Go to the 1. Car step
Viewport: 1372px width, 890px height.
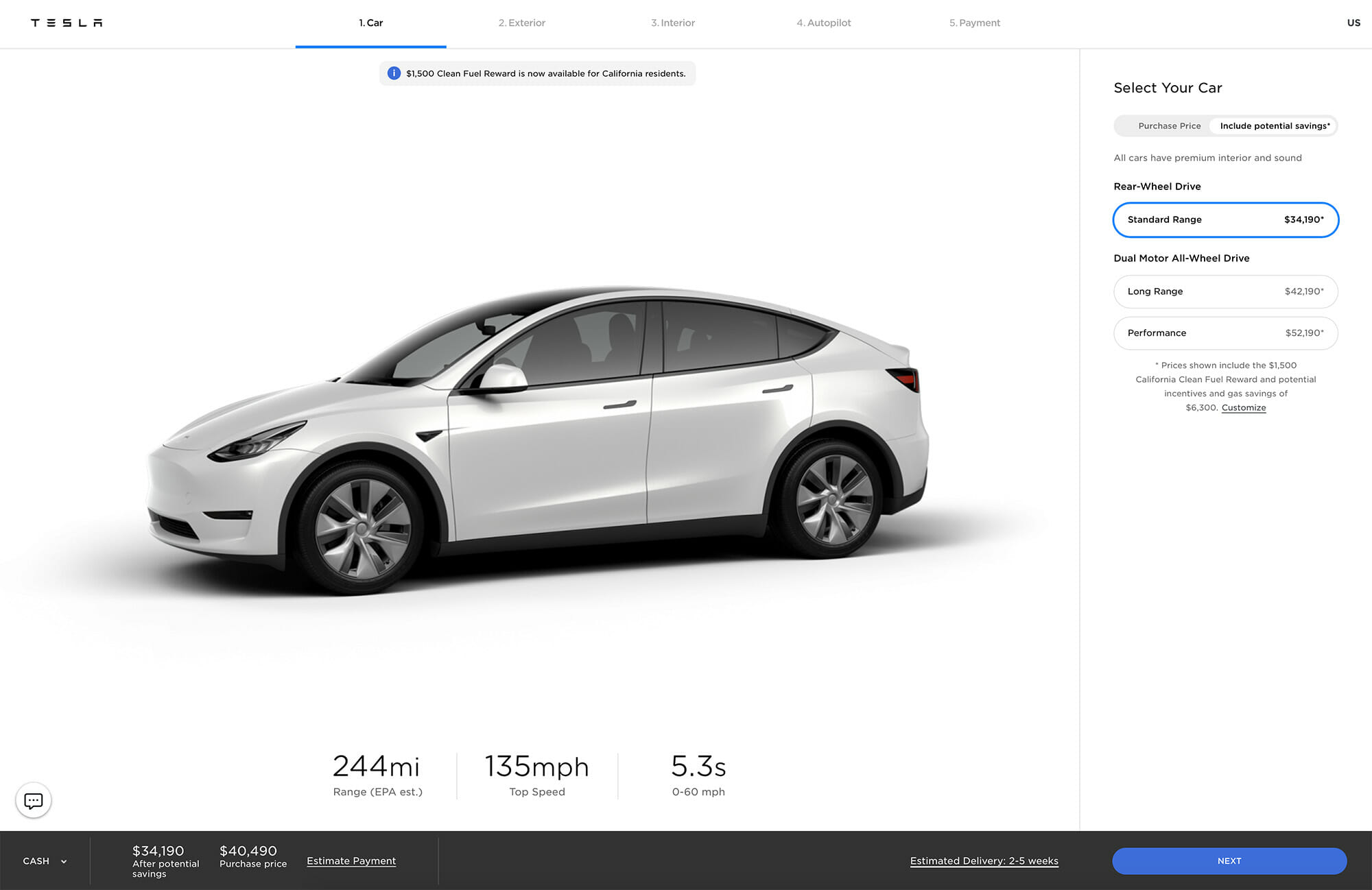coord(370,23)
